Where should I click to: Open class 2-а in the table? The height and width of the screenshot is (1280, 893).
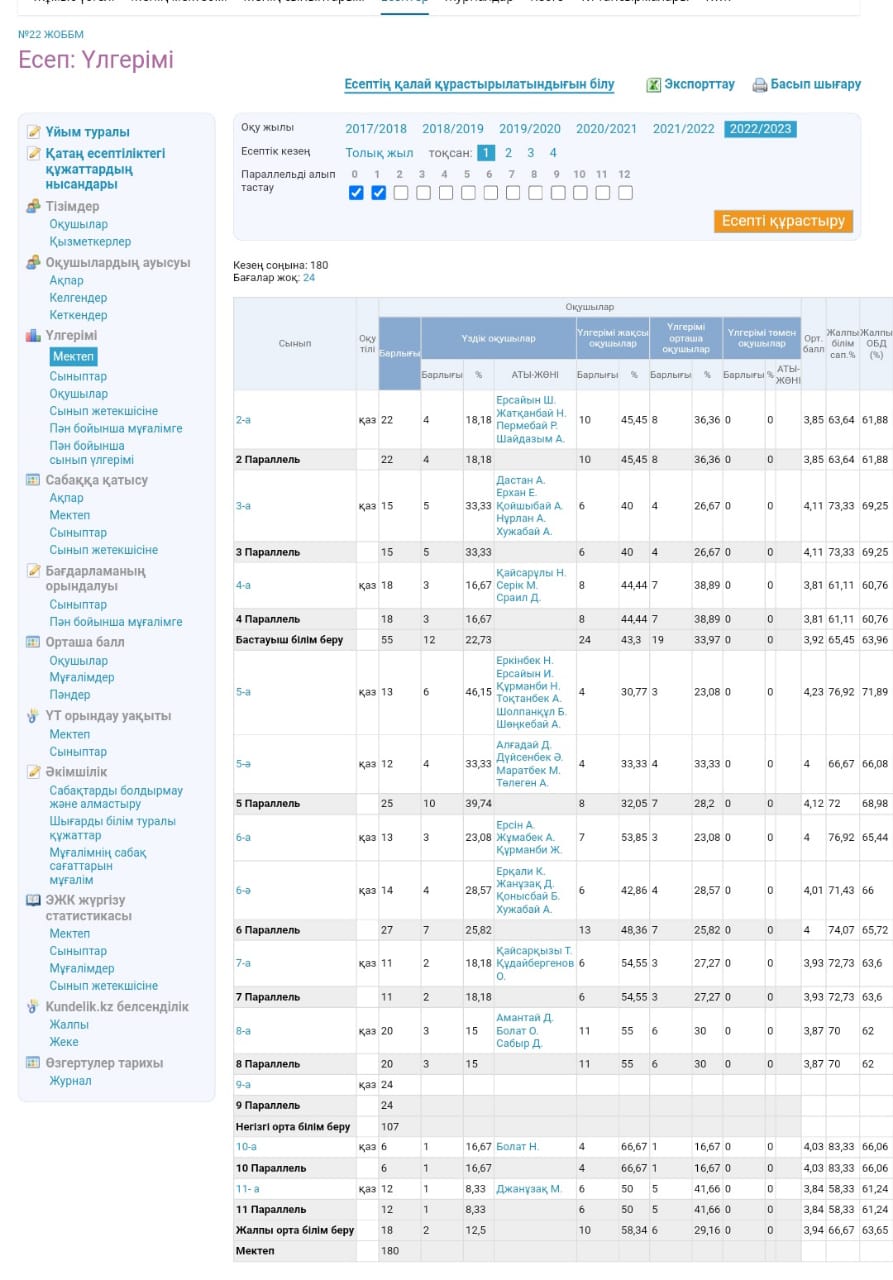click(243, 420)
